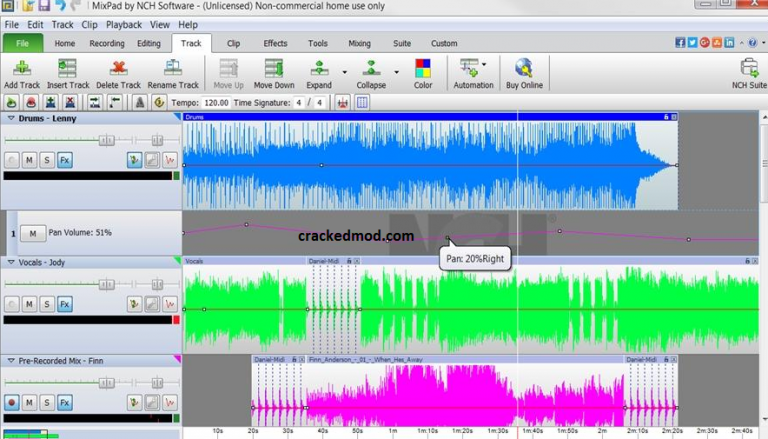
Task: Open the File menu in menu bar
Action: (11, 24)
